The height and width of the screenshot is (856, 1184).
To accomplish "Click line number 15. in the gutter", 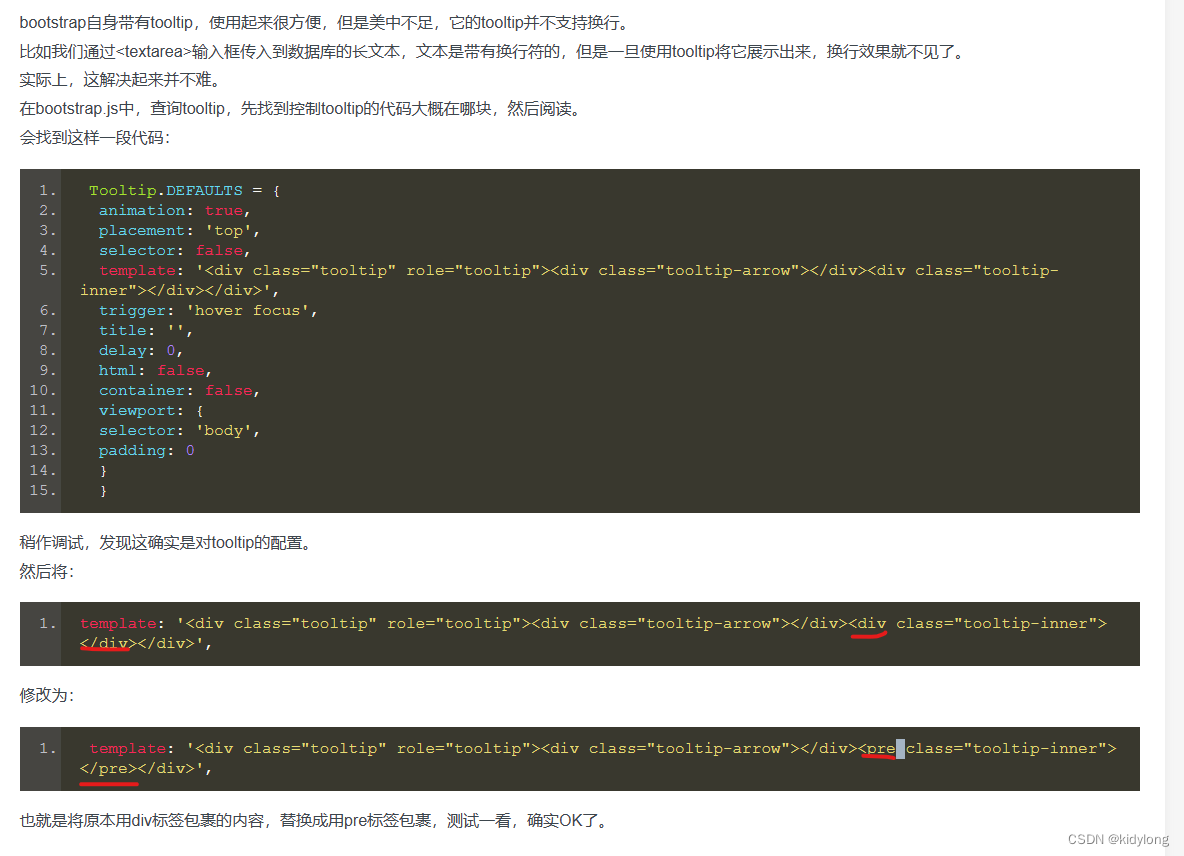I will point(43,491).
